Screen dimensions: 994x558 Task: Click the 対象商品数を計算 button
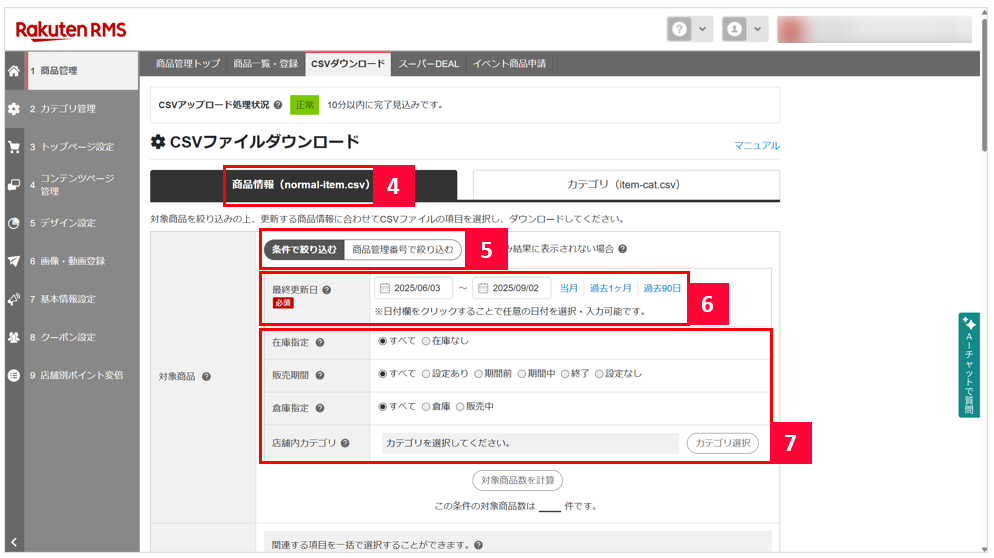517,480
